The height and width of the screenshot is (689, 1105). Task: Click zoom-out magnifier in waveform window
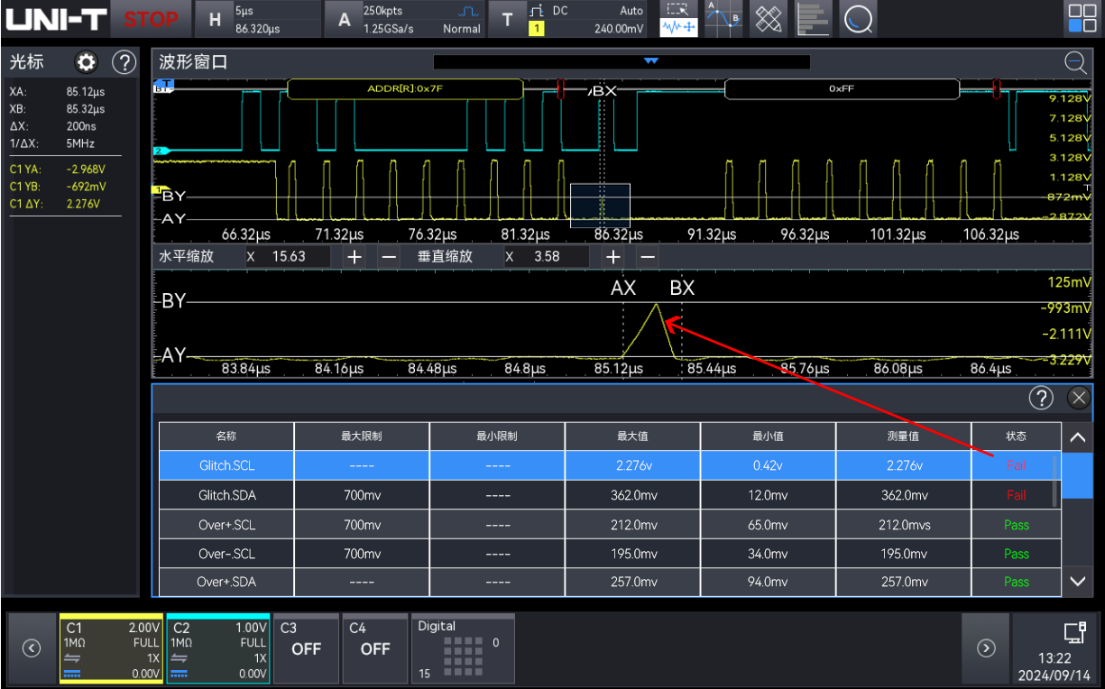(x=1075, y=63)
